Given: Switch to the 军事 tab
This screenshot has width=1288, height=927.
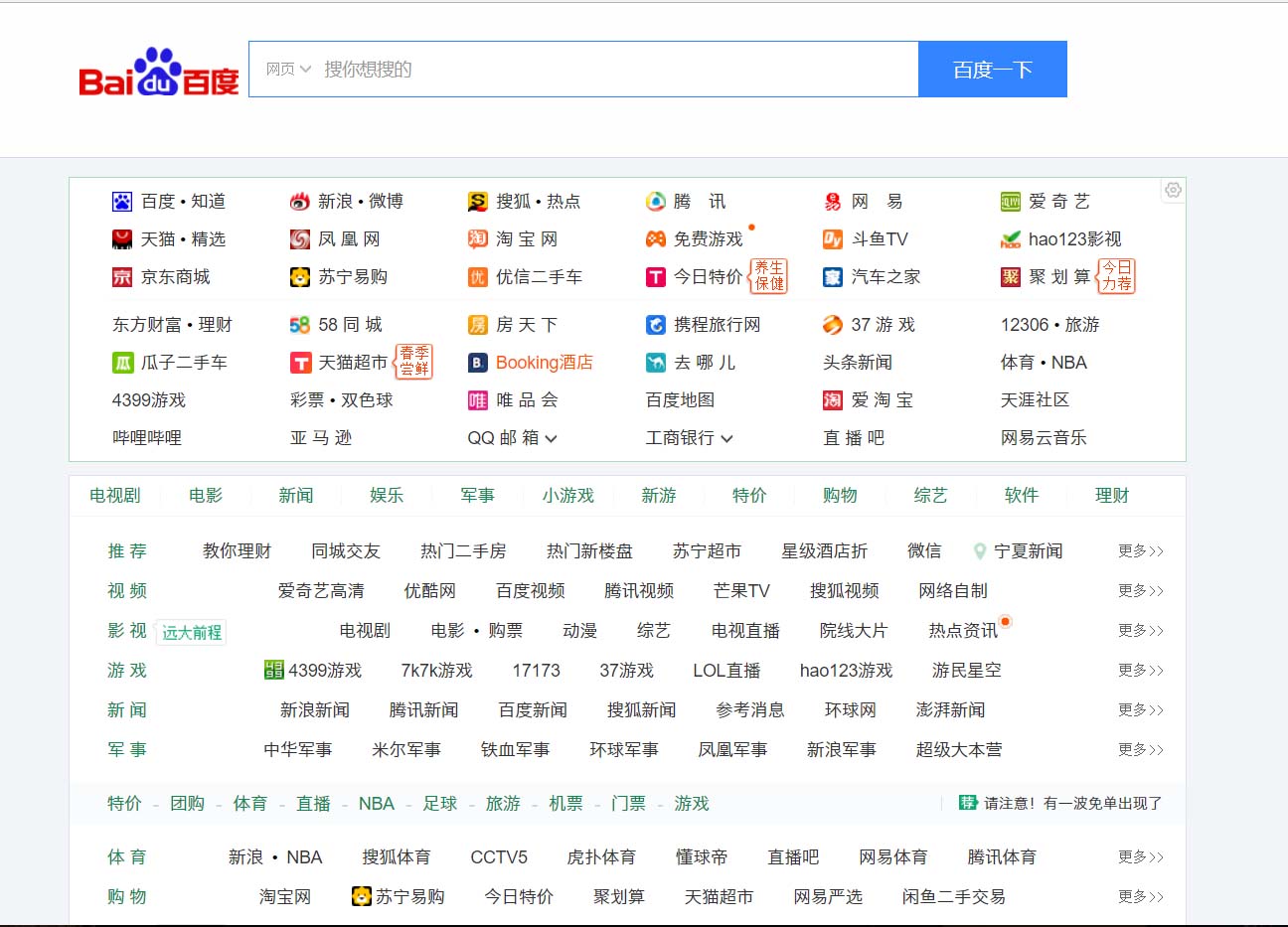Looking at the screenshot, I should [x=478, y=496].
